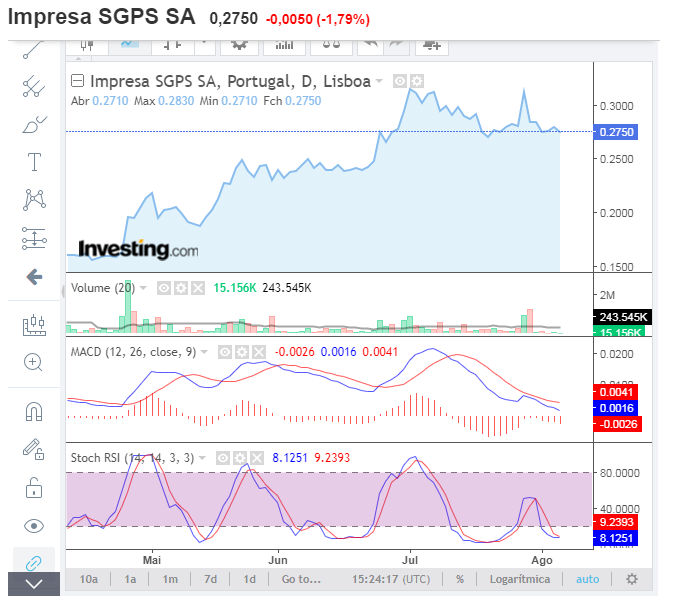Image resolution: width=675 pixels, height=597 pixels.
Task: Open chart properties gear in top toolbar
Action: (x=239, y=46)
